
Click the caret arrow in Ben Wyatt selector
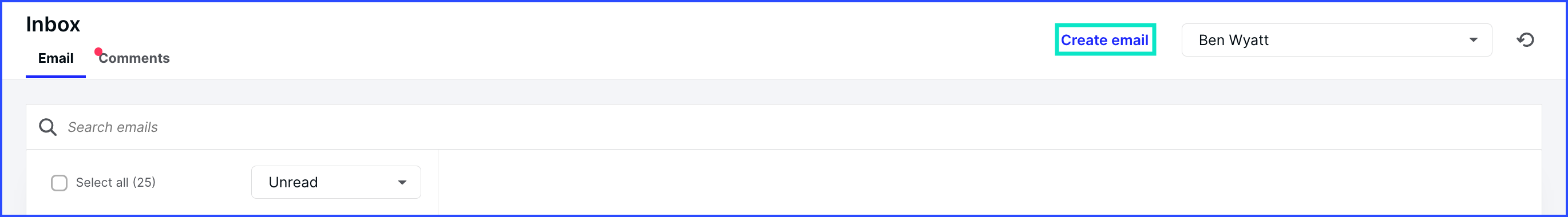tap(1473, 40)
